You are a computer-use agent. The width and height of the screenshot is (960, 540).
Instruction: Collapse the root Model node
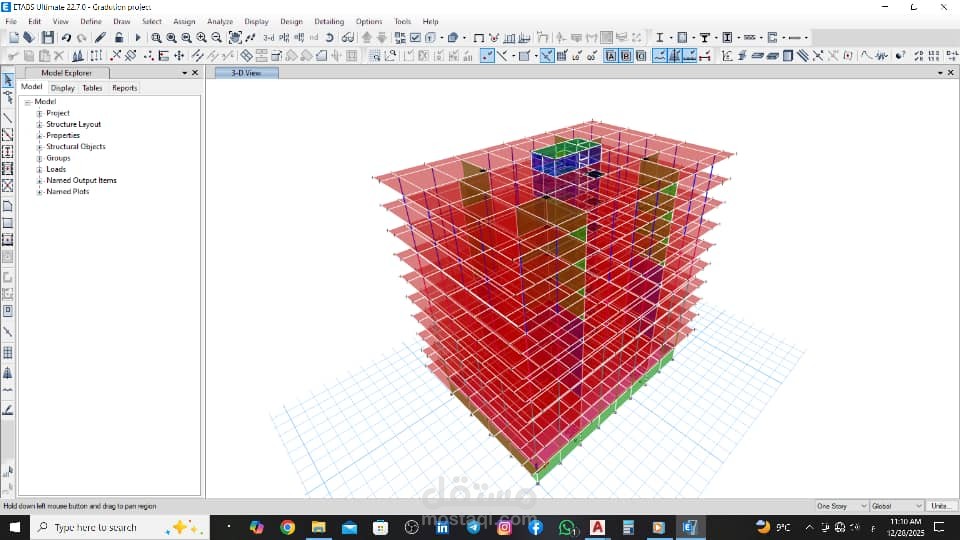coord(28,102)
